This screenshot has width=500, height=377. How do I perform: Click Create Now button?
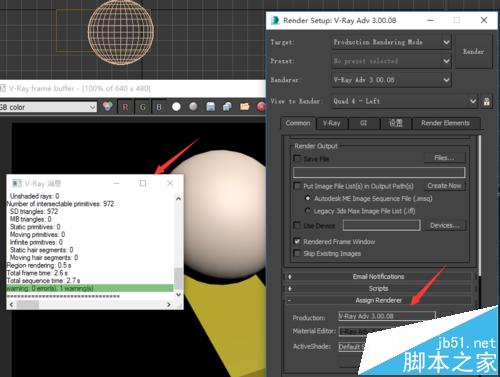(444, 186)
